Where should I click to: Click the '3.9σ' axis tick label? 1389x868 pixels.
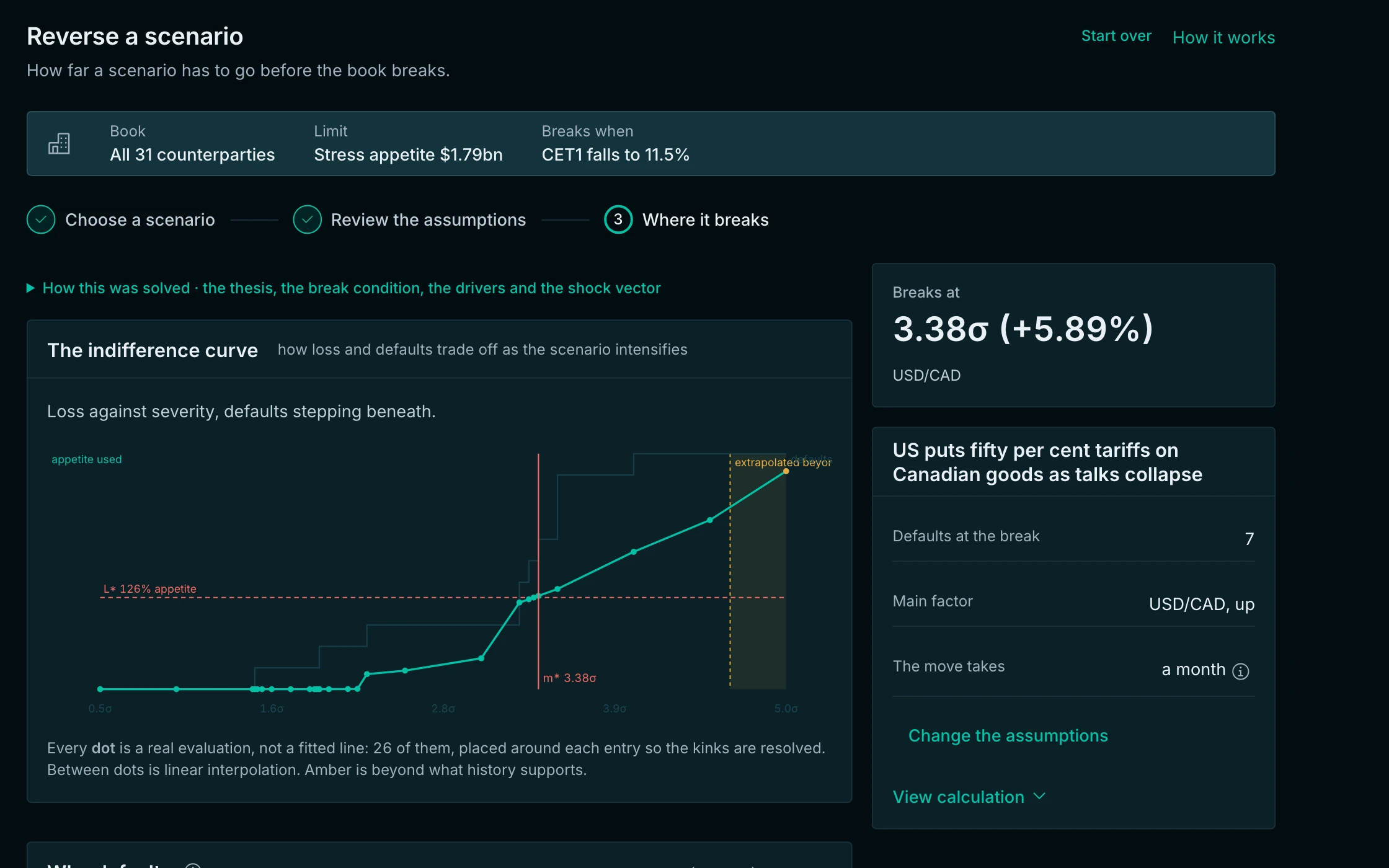615,709
